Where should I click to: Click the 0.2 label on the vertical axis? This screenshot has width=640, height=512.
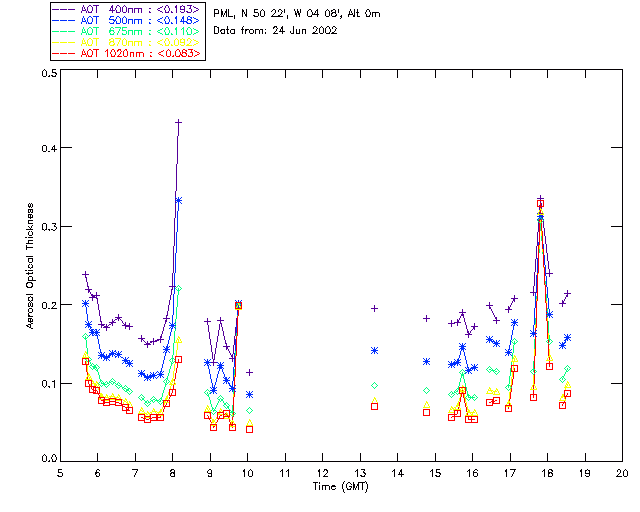[x=49, y=305]
